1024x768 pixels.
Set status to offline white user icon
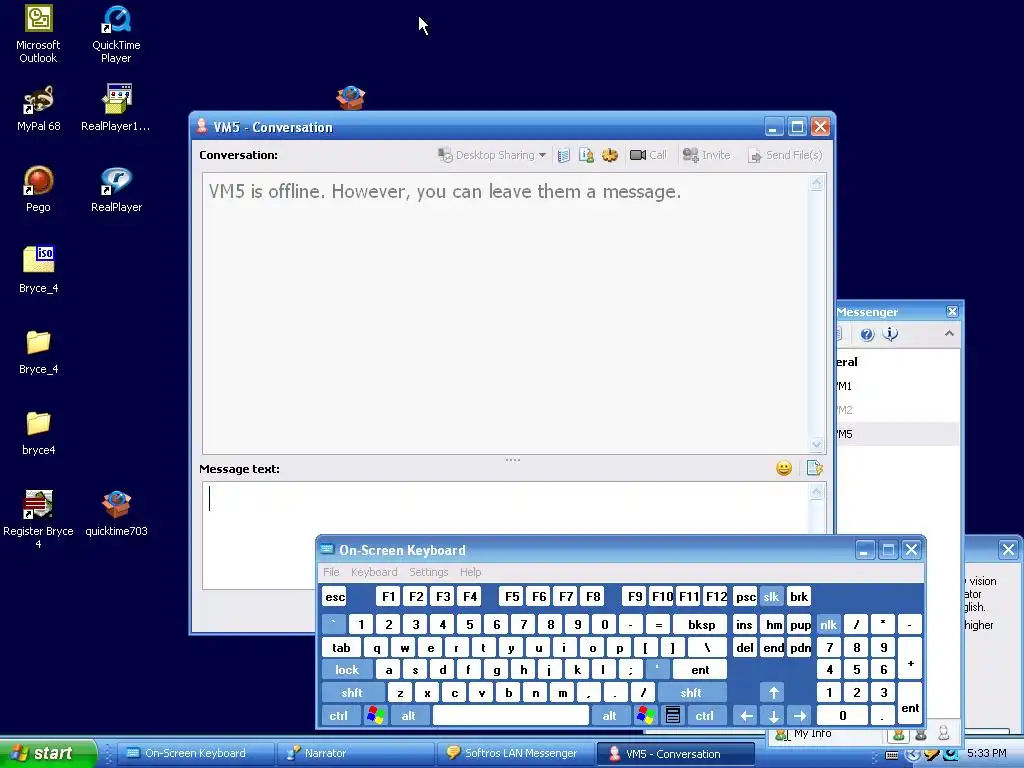[x=944, y=734]
